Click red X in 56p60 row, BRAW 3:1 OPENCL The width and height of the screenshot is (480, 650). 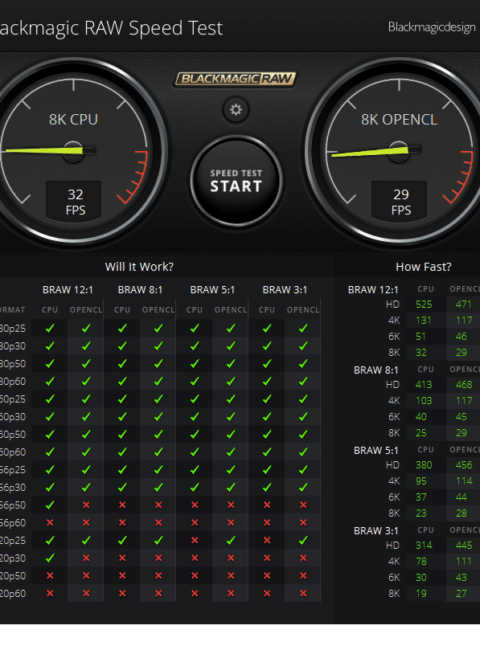click(303, 523)
